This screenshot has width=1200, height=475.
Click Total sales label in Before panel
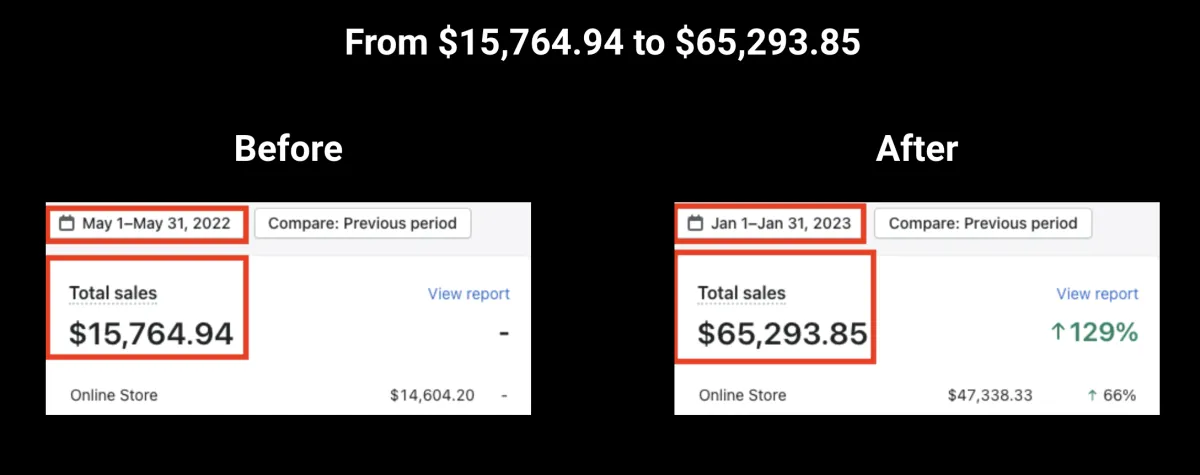click(x=113, y=293)
